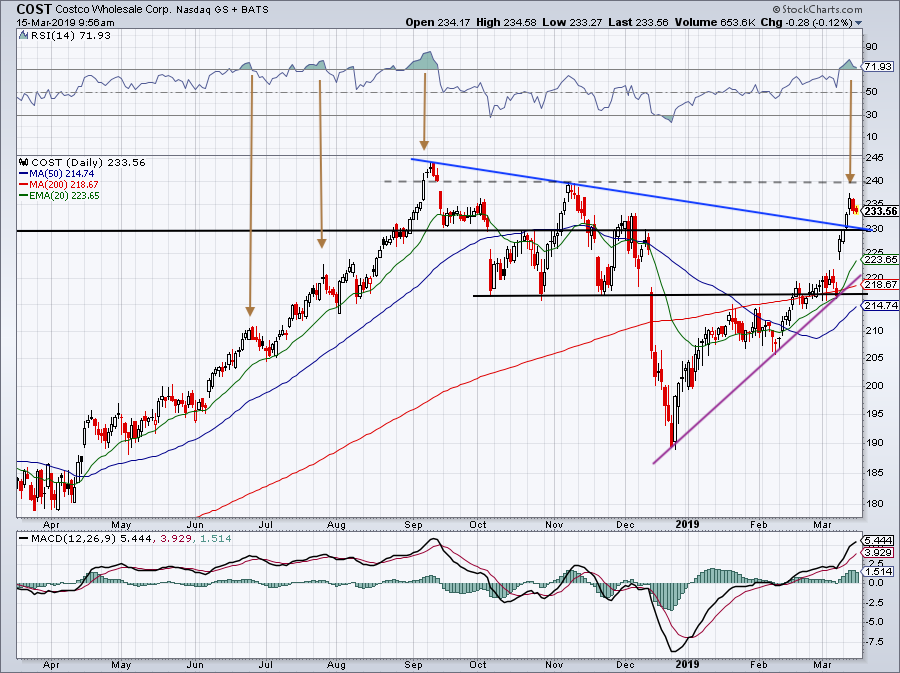Click the Volume 653.6K value
900x673 pixels.
[x=715, y=22]
